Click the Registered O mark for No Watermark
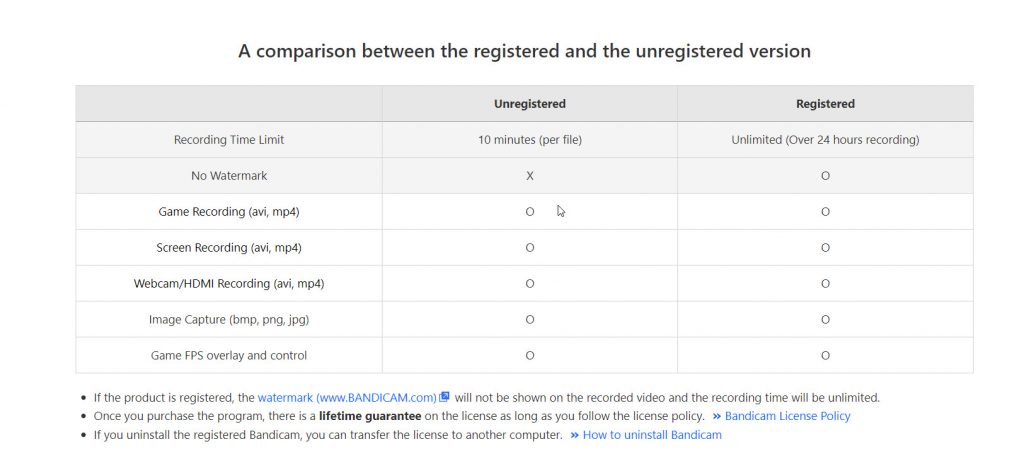This screenshot has width=1024, height=461. tap(825, 176)
